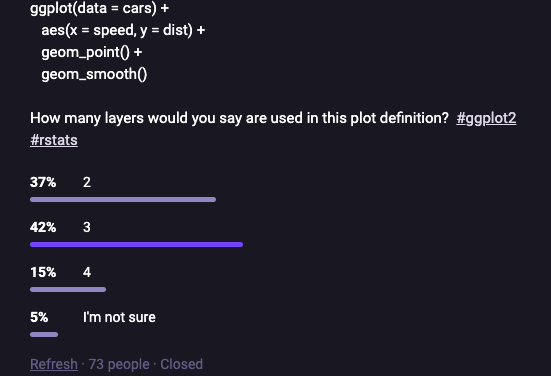Click the highlighted 42% result bar

tap(136, 245)
